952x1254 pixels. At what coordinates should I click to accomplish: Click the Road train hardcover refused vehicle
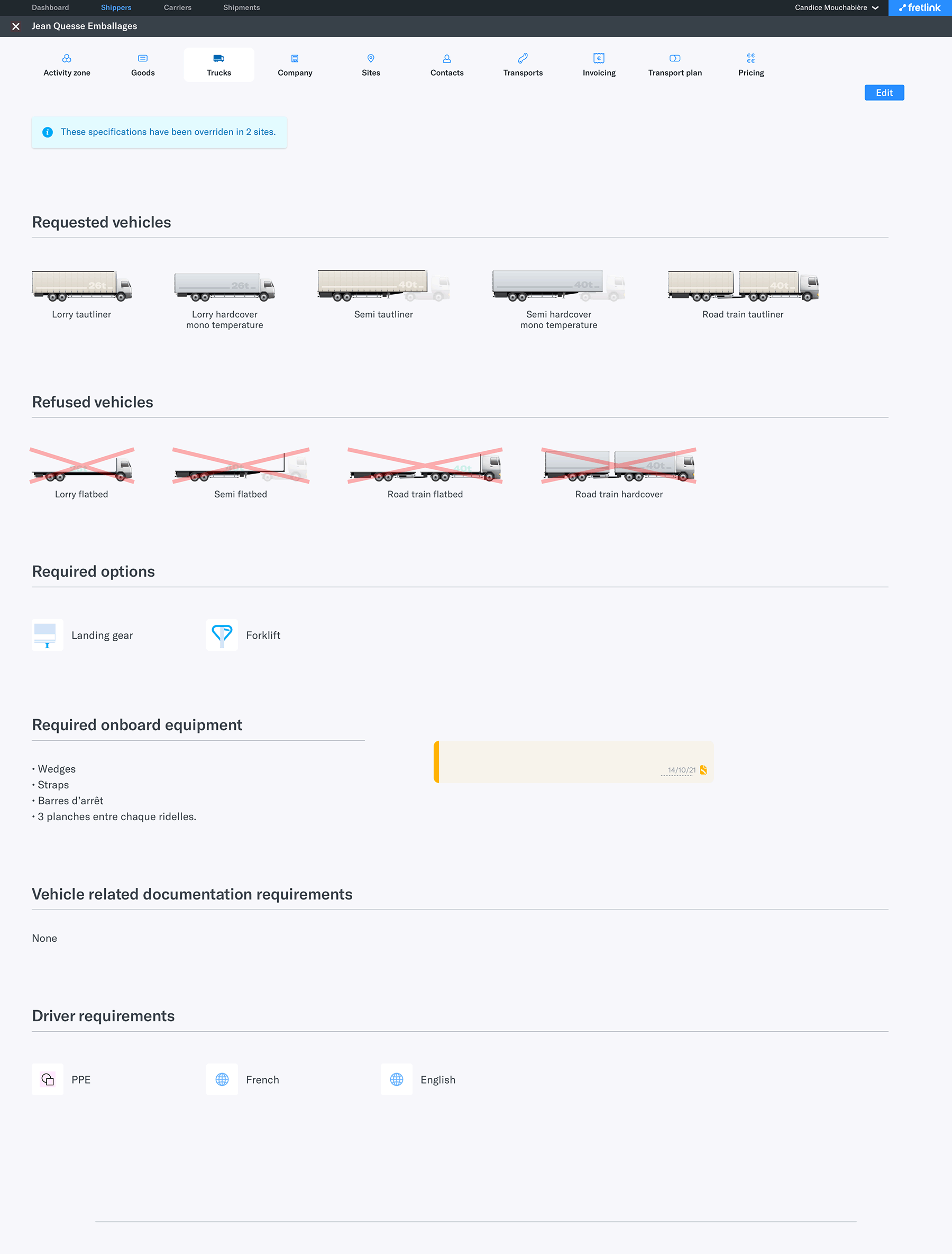[x=619, y=466]
